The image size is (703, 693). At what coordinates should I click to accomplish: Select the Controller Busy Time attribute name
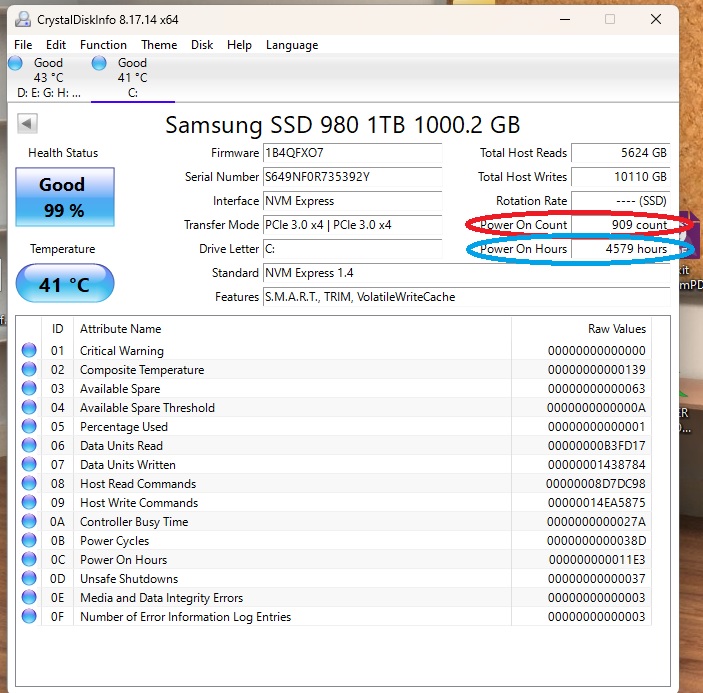[134, 521]
